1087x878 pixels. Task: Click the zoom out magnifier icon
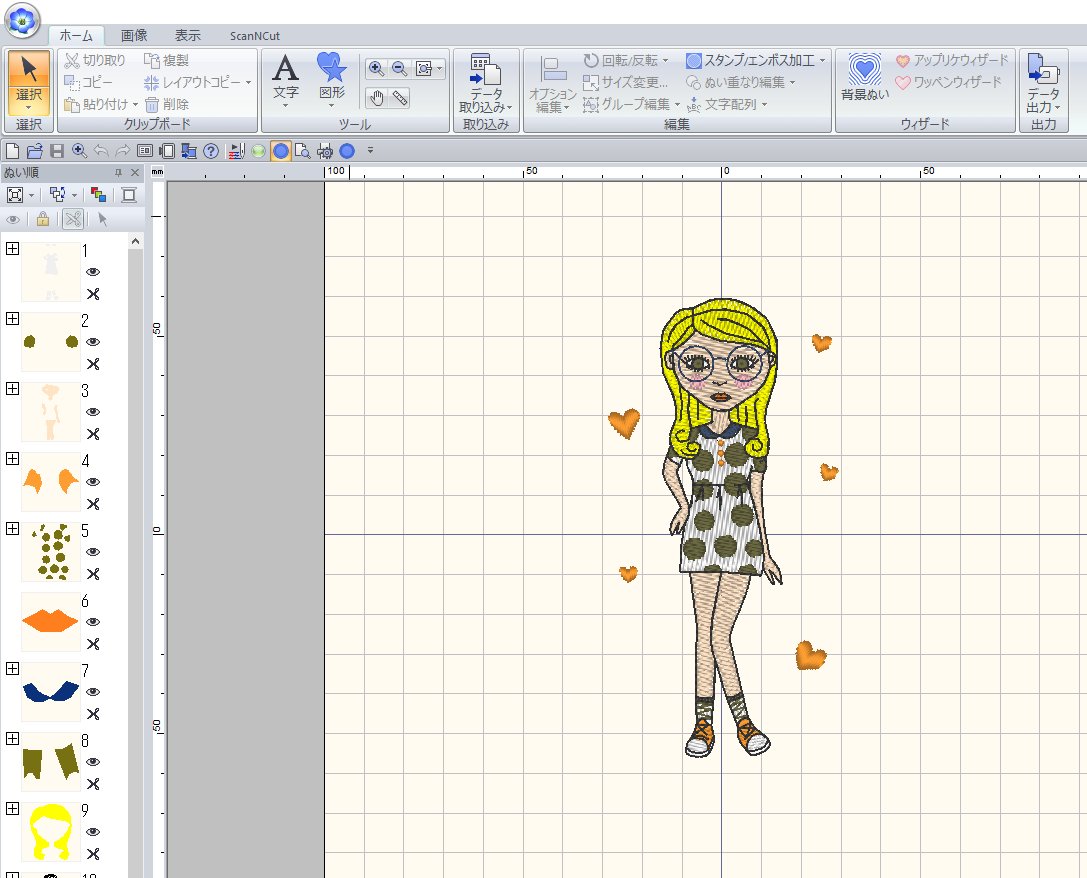click(x=400, y=68)
